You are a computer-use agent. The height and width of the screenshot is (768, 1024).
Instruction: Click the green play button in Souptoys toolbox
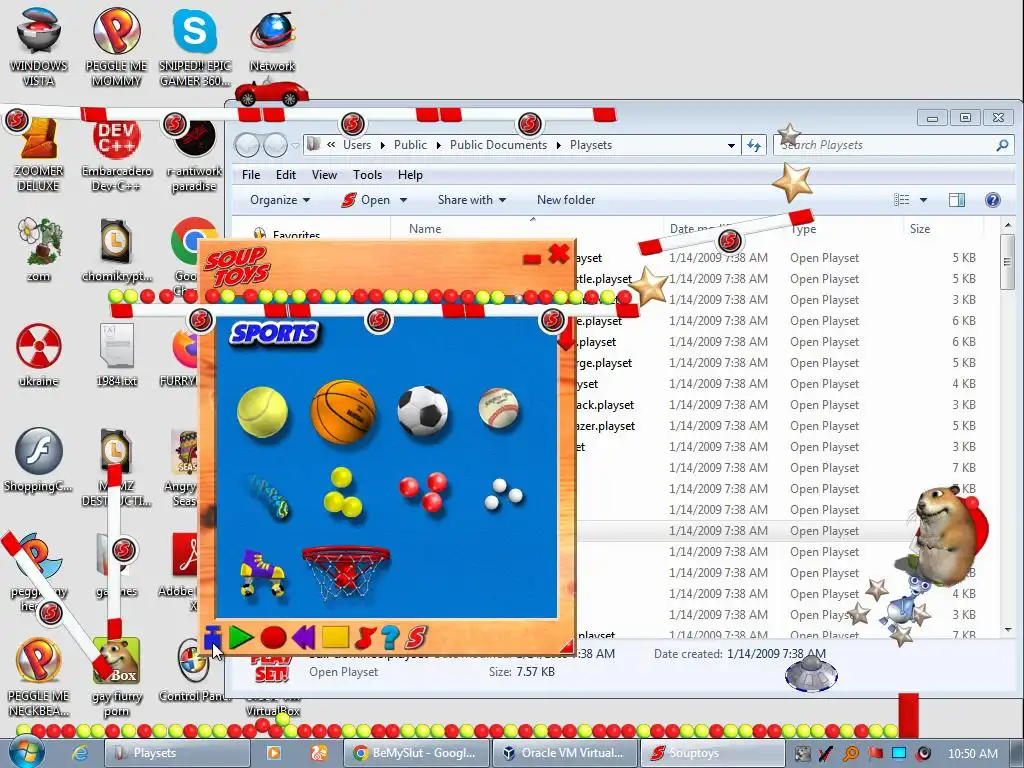241,637
